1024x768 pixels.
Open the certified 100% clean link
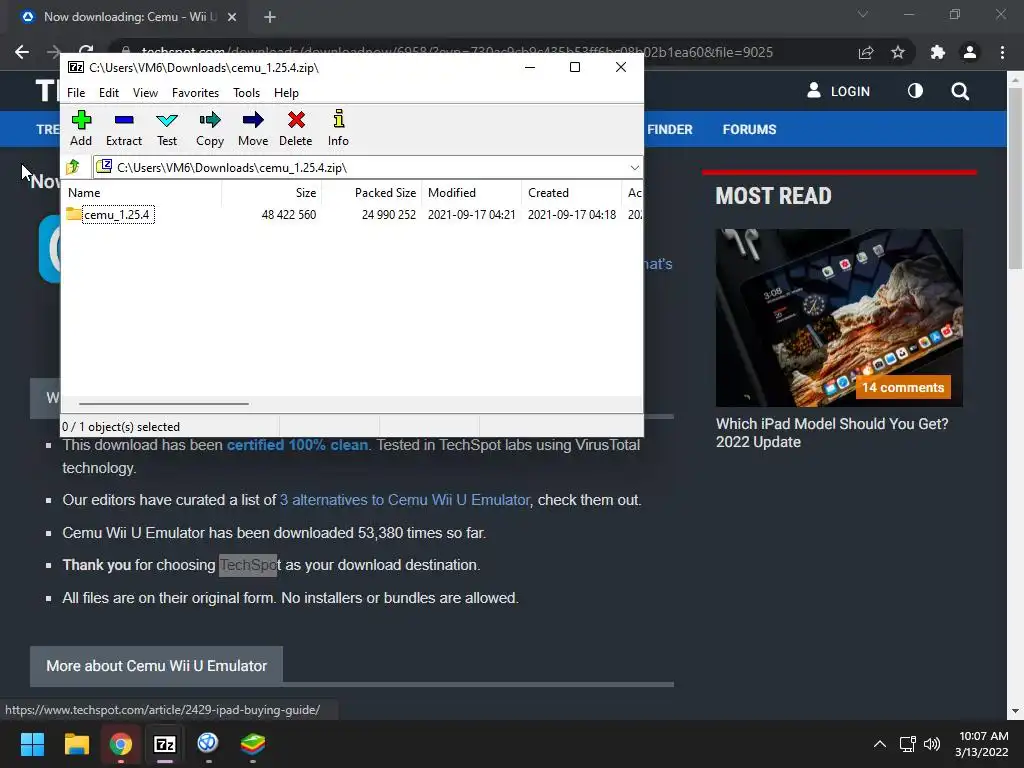pyautogui.click(x=297, y=445)
